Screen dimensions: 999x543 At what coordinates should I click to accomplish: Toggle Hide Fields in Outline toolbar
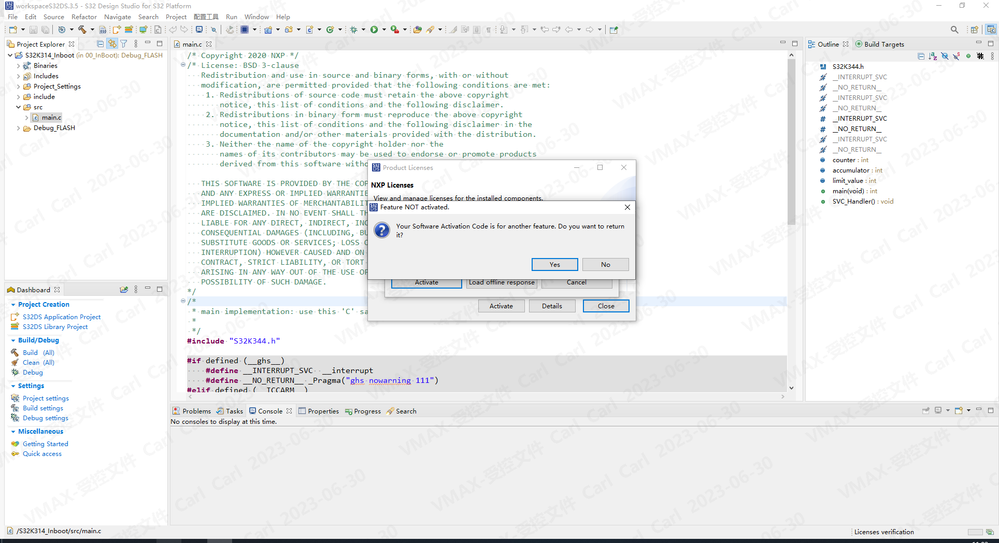(x=945, y=56)
